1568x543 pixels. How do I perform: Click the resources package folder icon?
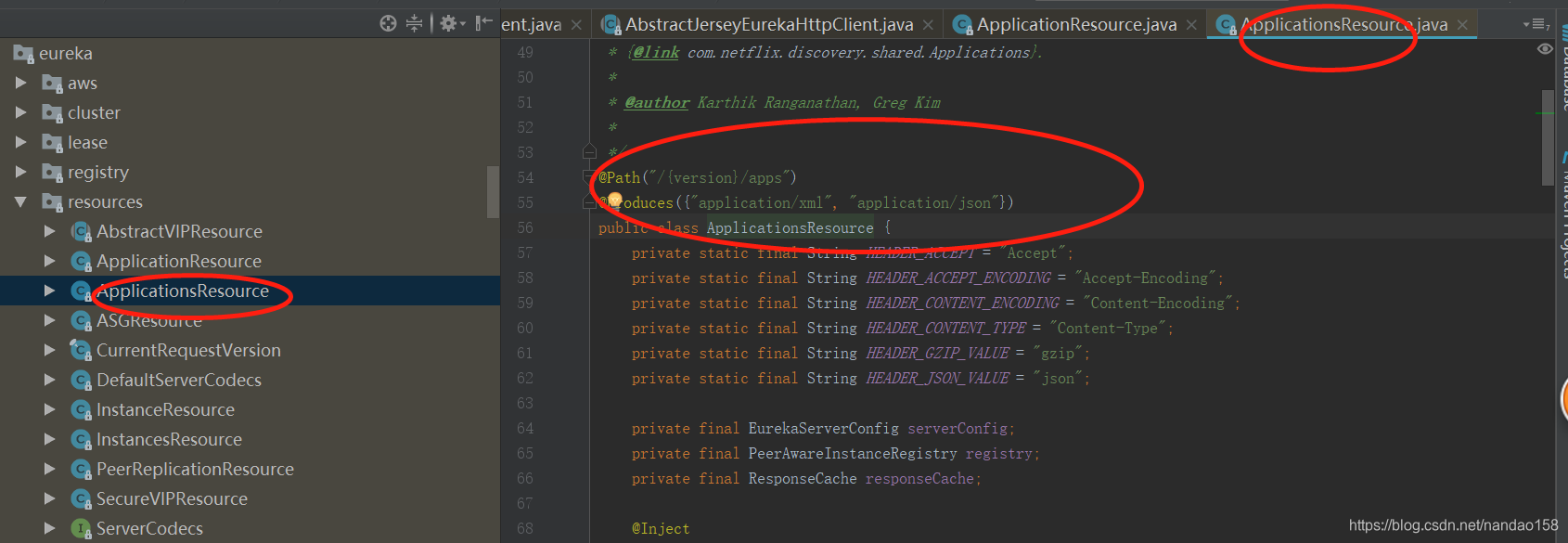pyautogui.click(x=52, y=202)
